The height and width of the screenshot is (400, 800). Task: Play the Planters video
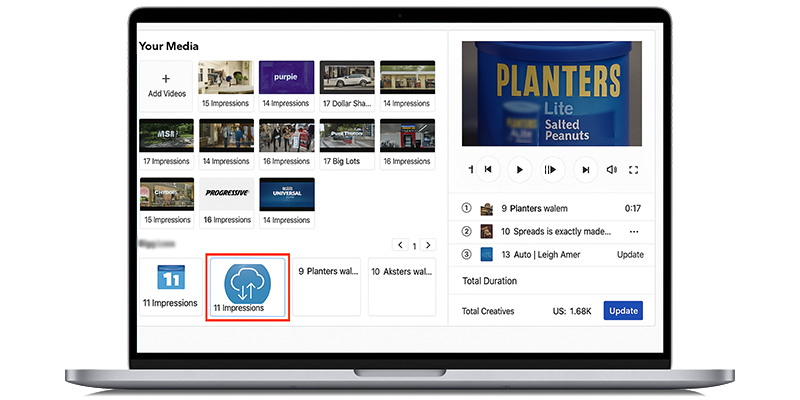point(519,169)
